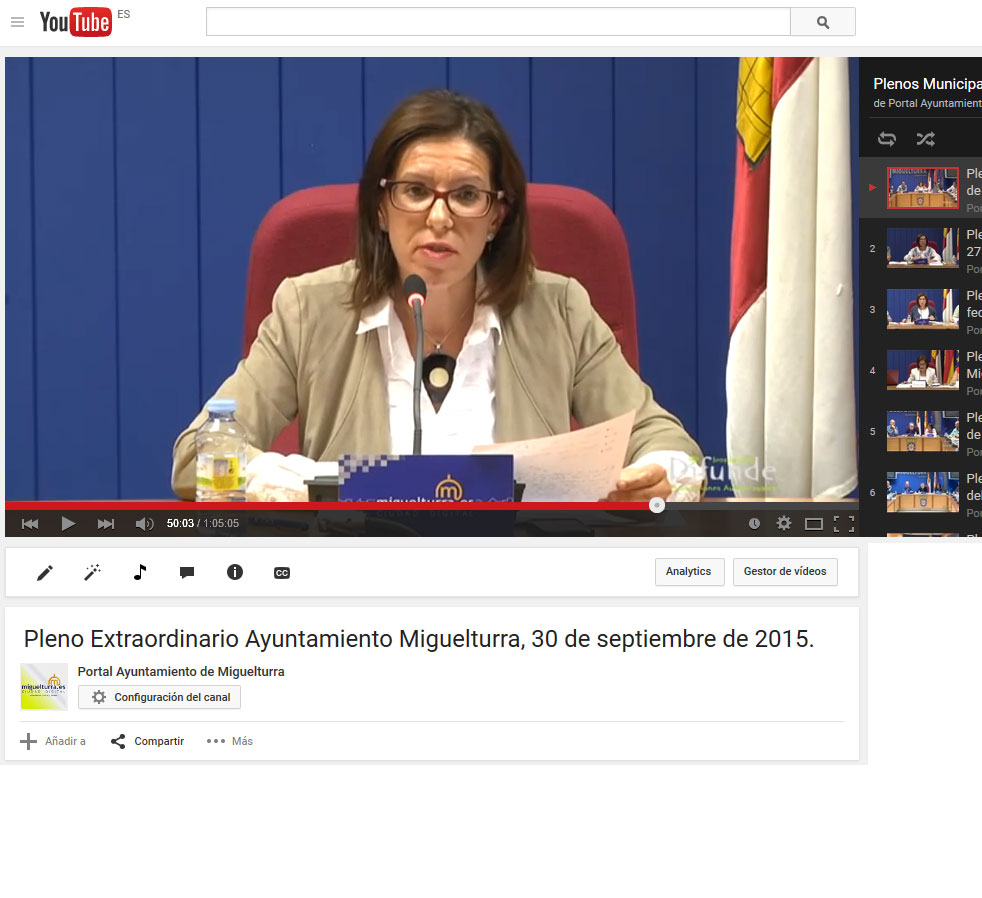Open the Añadir a menu
The image size is (982, 898).
[53, 741]
